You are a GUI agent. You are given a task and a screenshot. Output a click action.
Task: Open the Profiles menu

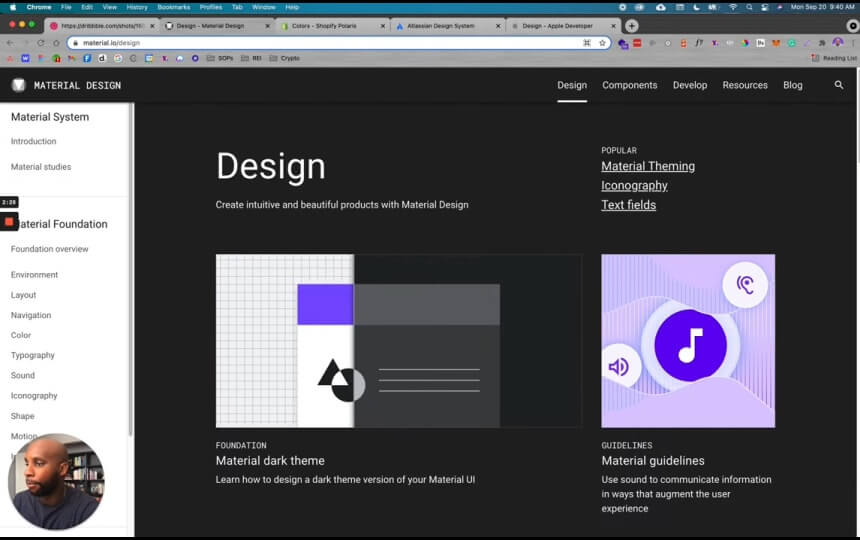coord(211,7)
